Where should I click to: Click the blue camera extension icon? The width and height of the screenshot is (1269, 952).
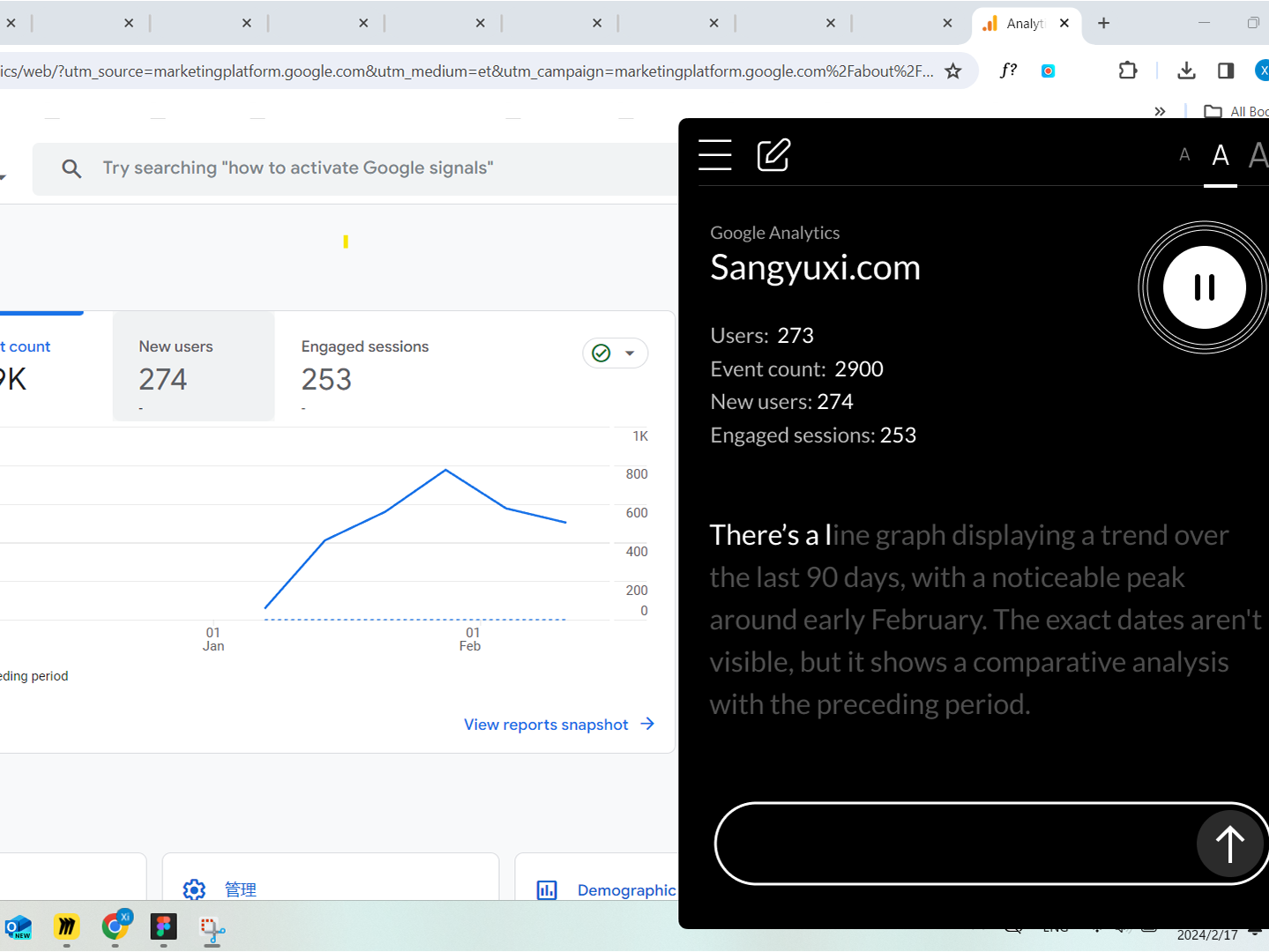[x=1048, y=71]
